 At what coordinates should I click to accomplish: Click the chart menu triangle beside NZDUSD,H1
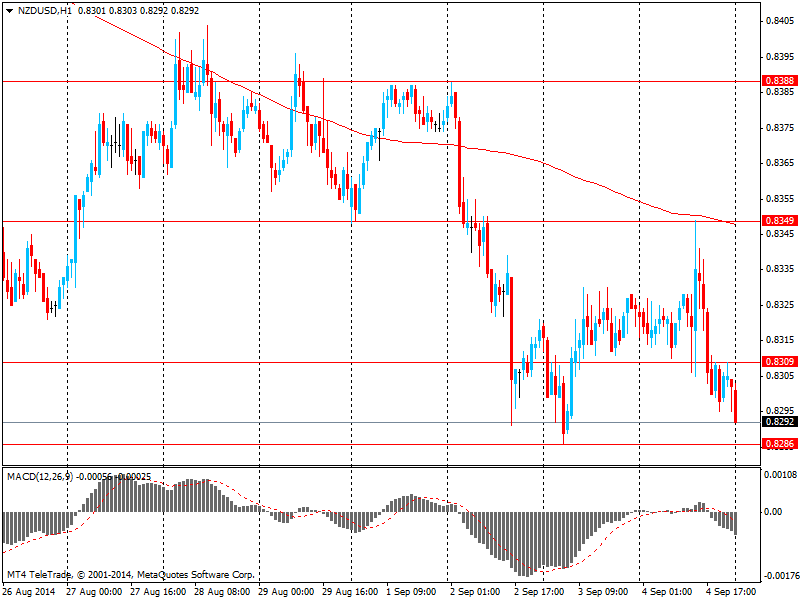[9, 11]
